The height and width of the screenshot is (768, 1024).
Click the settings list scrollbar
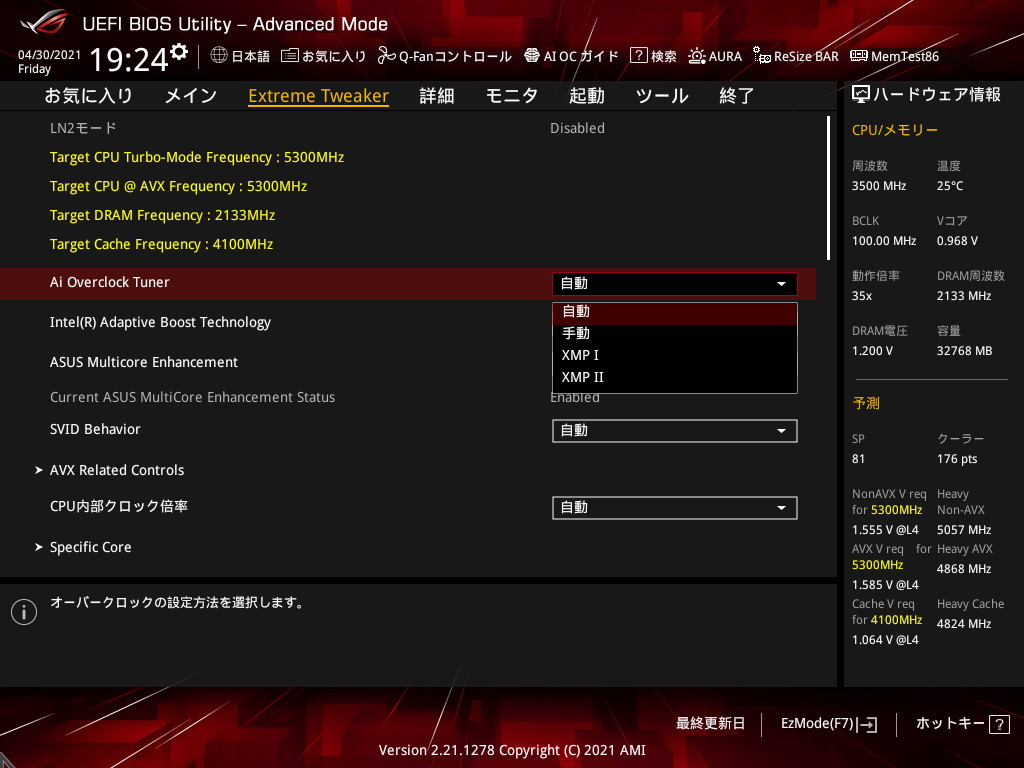(x=829, y=188)
